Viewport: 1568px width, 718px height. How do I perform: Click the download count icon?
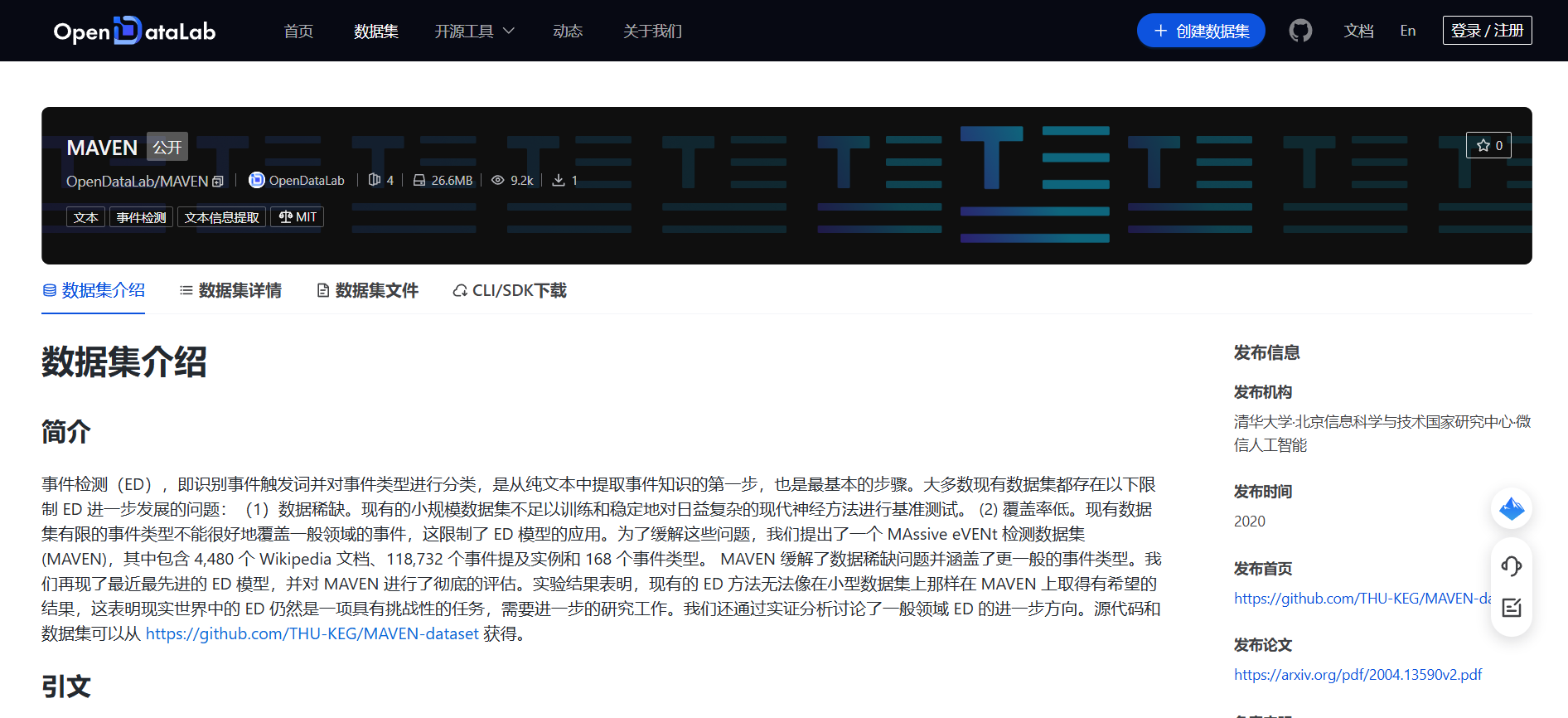tap(559, 180)
